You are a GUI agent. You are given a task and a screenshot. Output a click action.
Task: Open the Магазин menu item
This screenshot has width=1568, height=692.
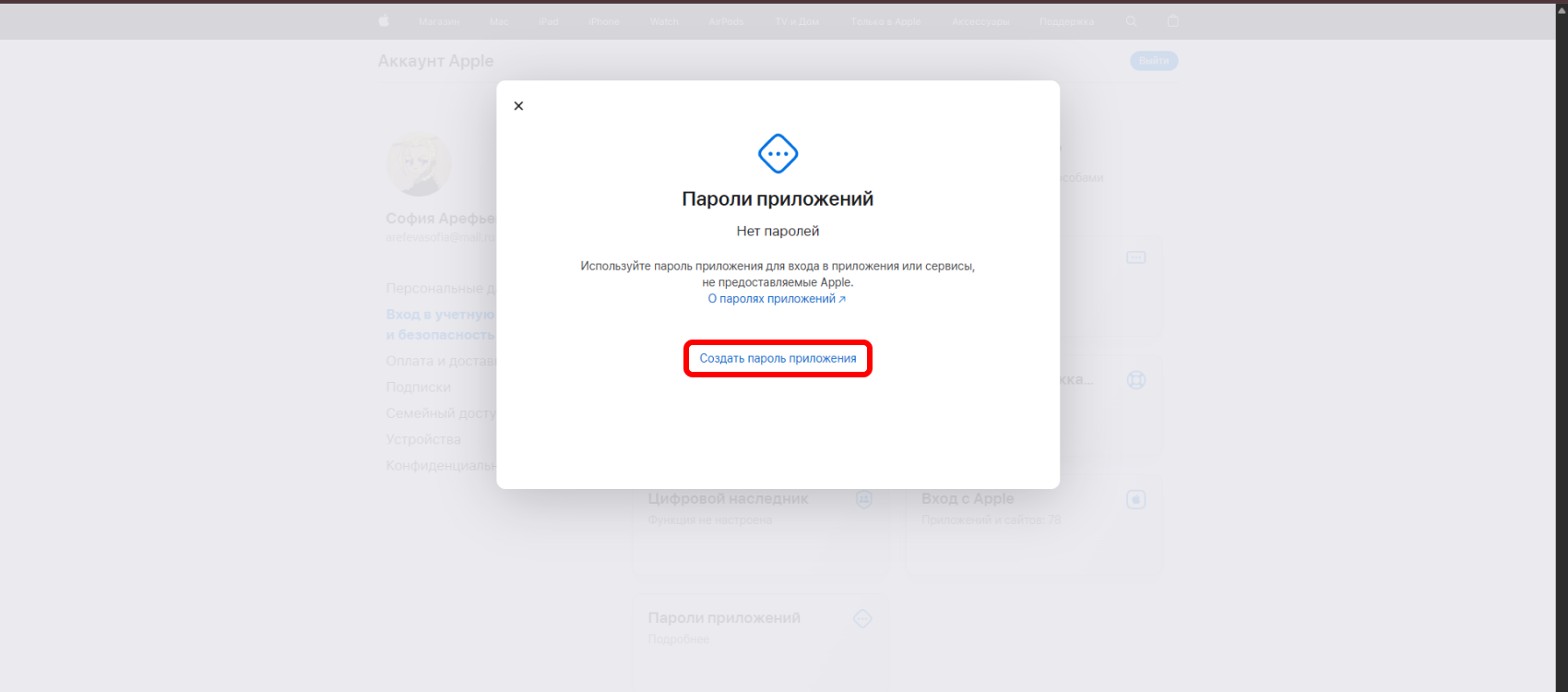click(x=439, y=21)
